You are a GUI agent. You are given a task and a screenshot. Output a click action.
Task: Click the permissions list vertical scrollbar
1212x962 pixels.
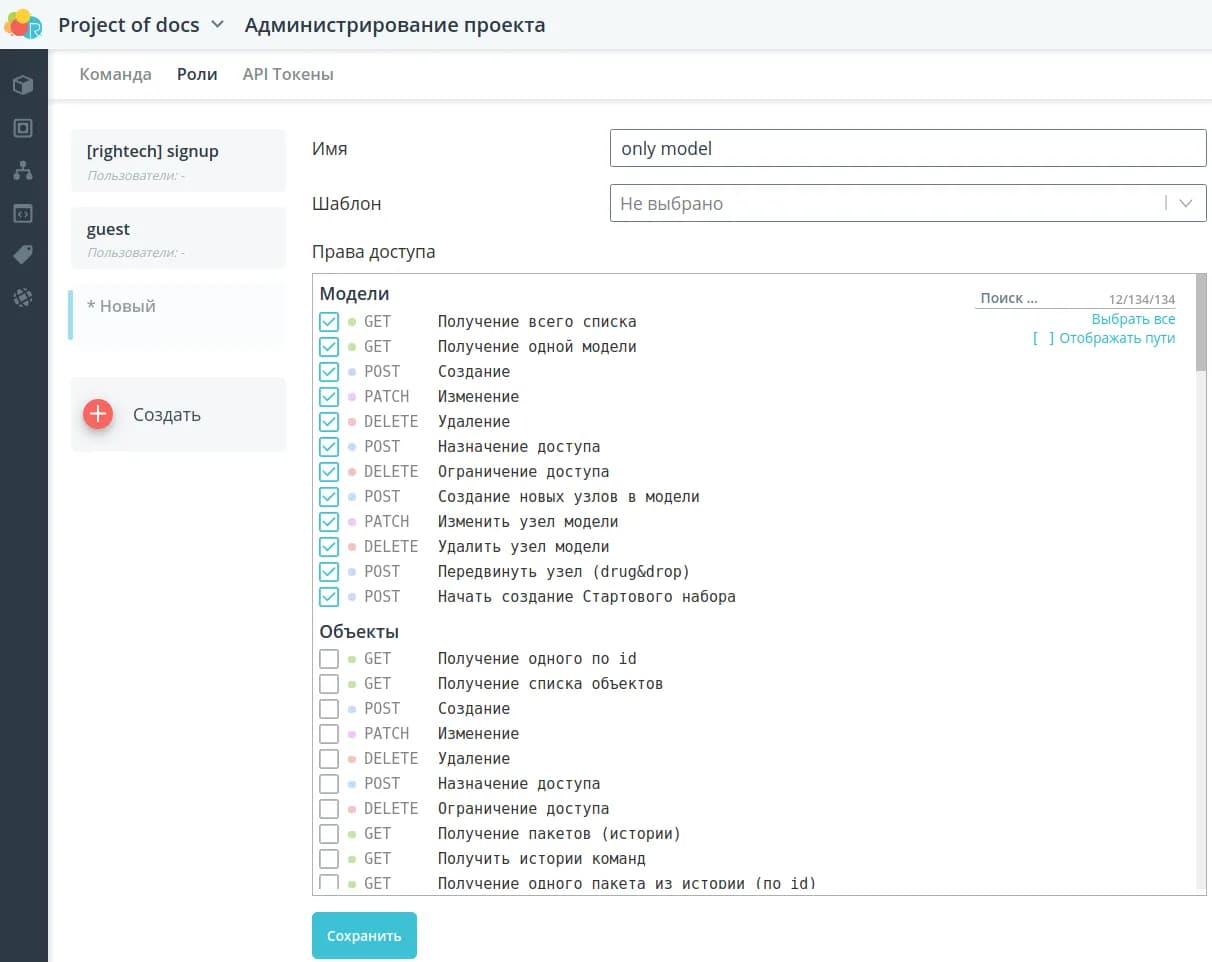[1200, 330]
